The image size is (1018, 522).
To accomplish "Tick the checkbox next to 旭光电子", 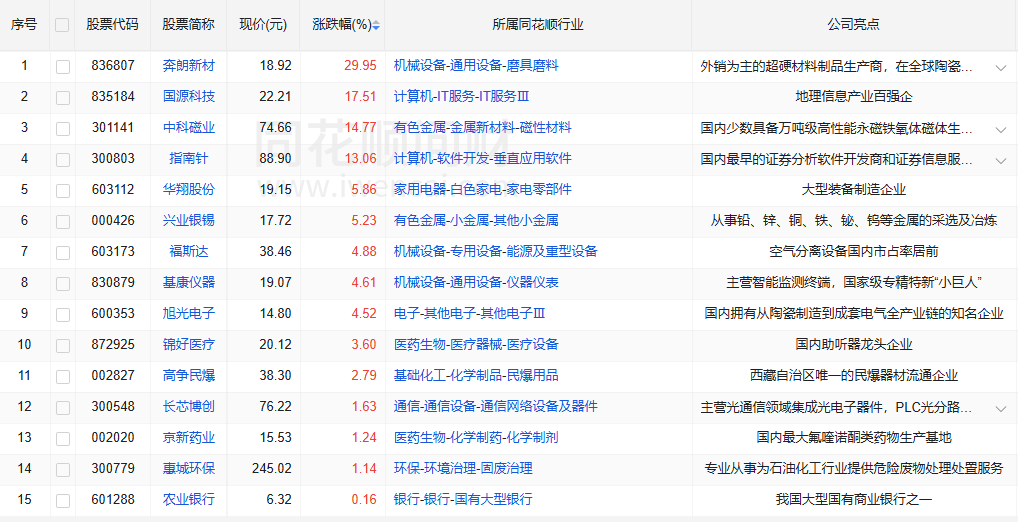I will click(63, 315).
